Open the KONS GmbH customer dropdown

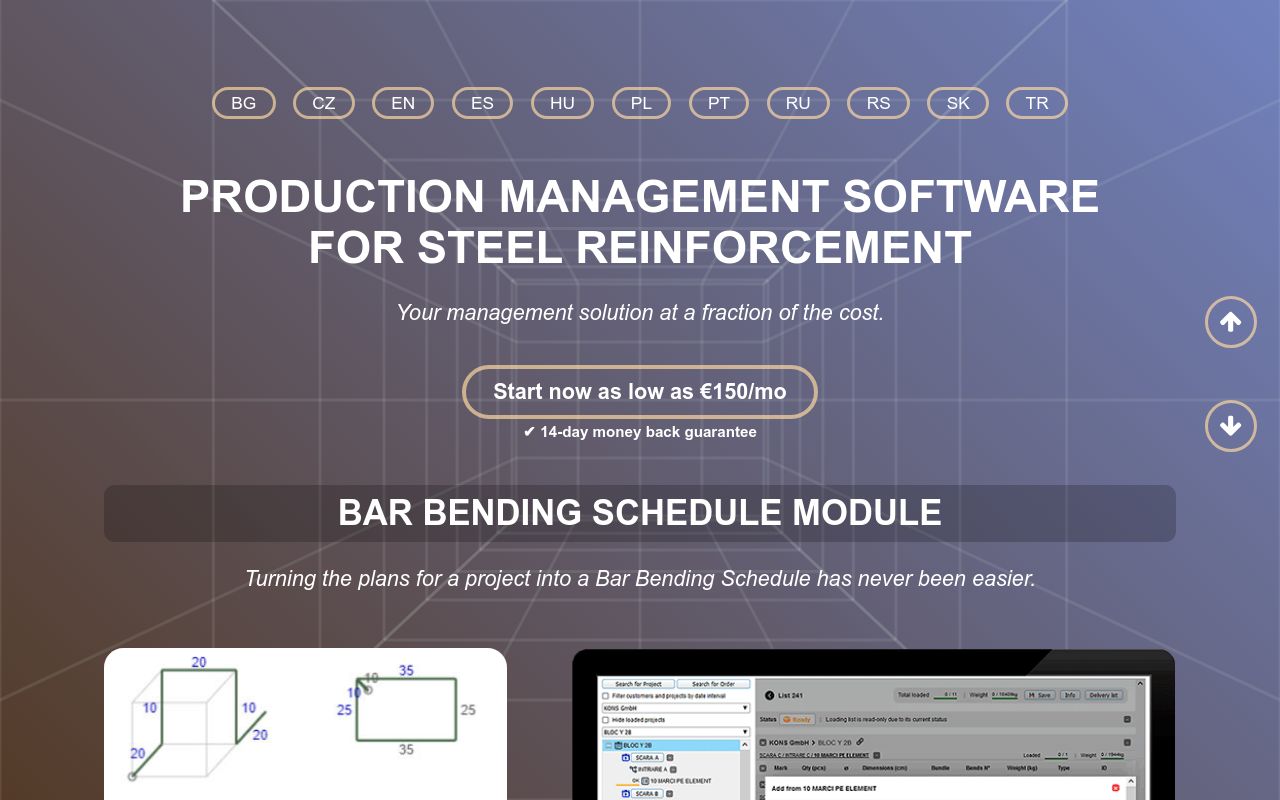click(x=746, y=708)
